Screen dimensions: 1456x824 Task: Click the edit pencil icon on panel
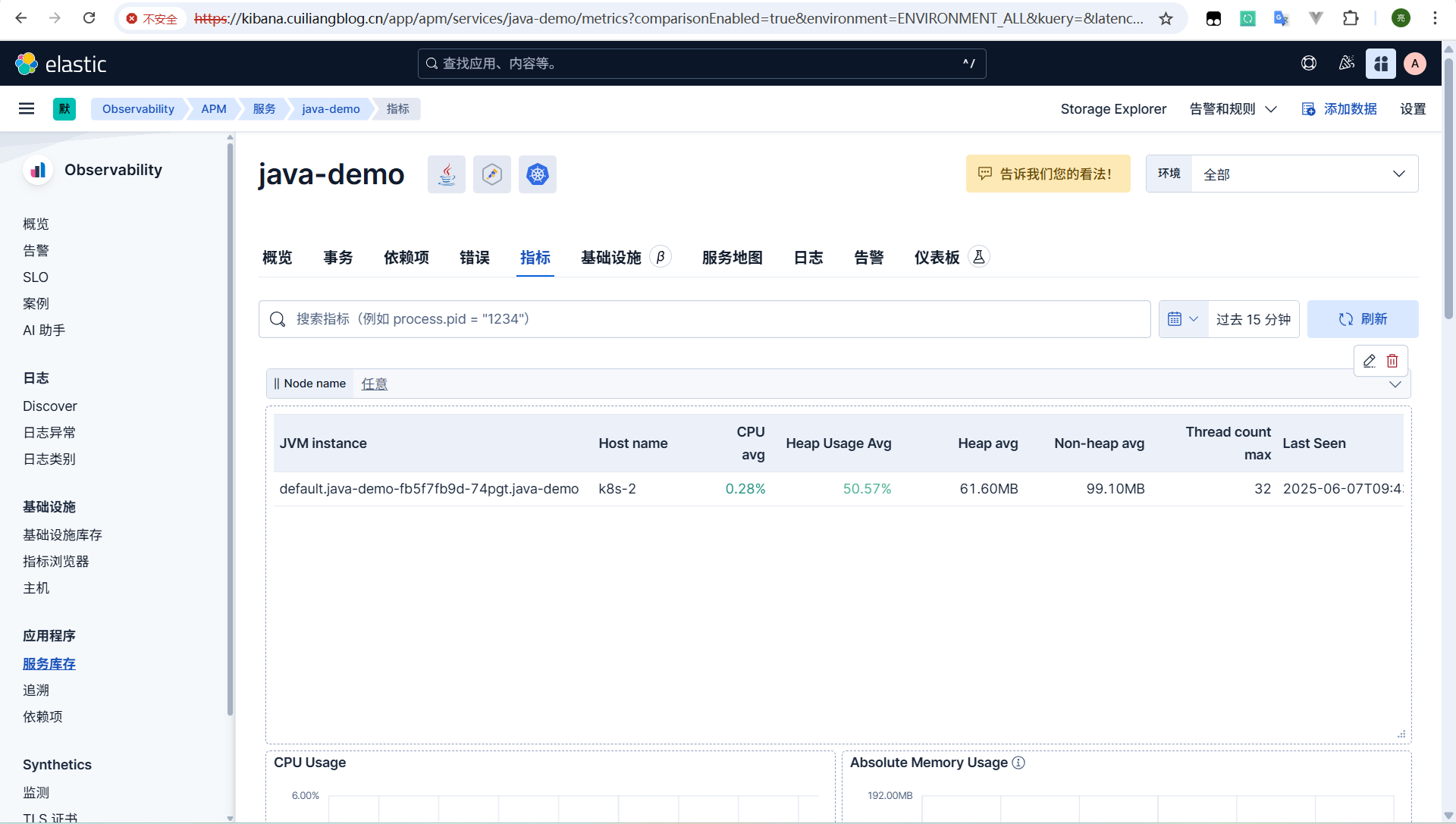1370,361
